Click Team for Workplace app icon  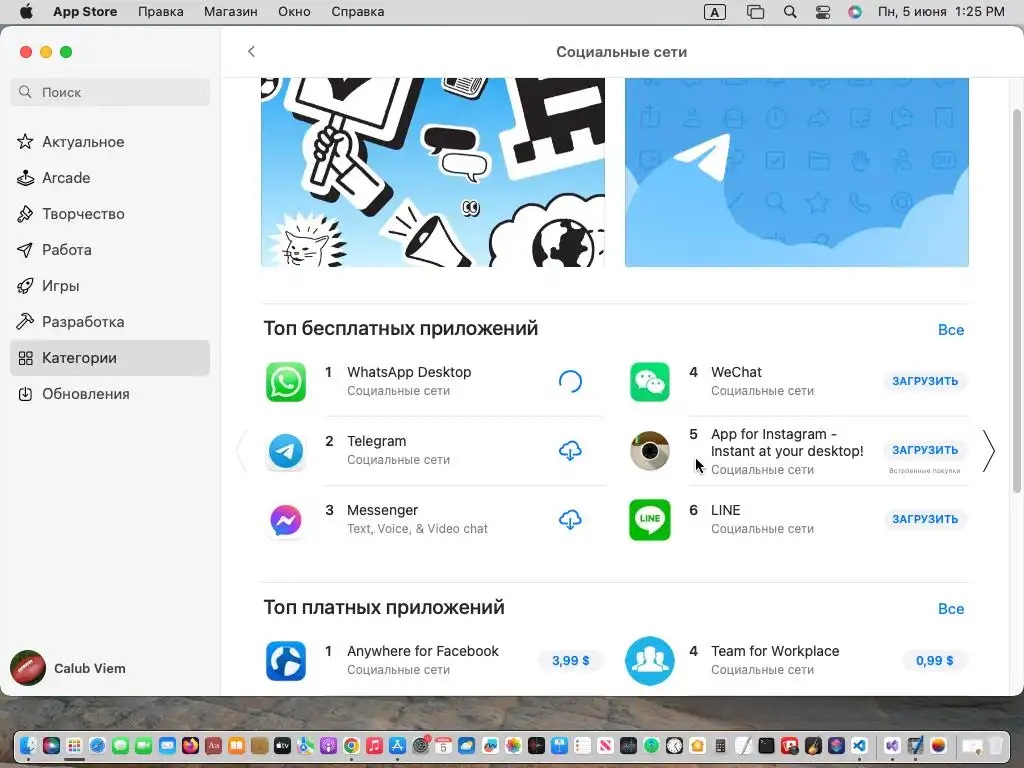tap(650, 661)
